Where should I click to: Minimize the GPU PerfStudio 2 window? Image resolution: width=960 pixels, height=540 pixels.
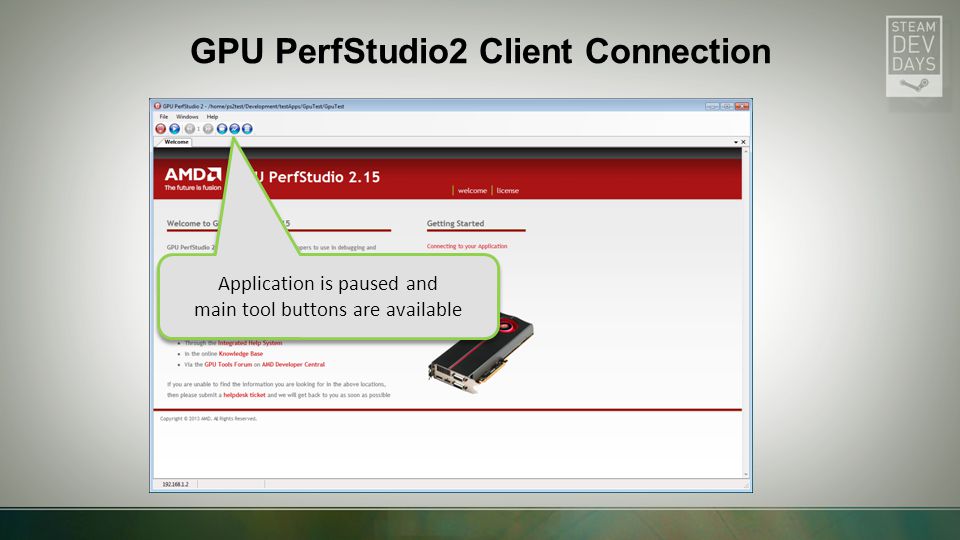coord(712,106)
